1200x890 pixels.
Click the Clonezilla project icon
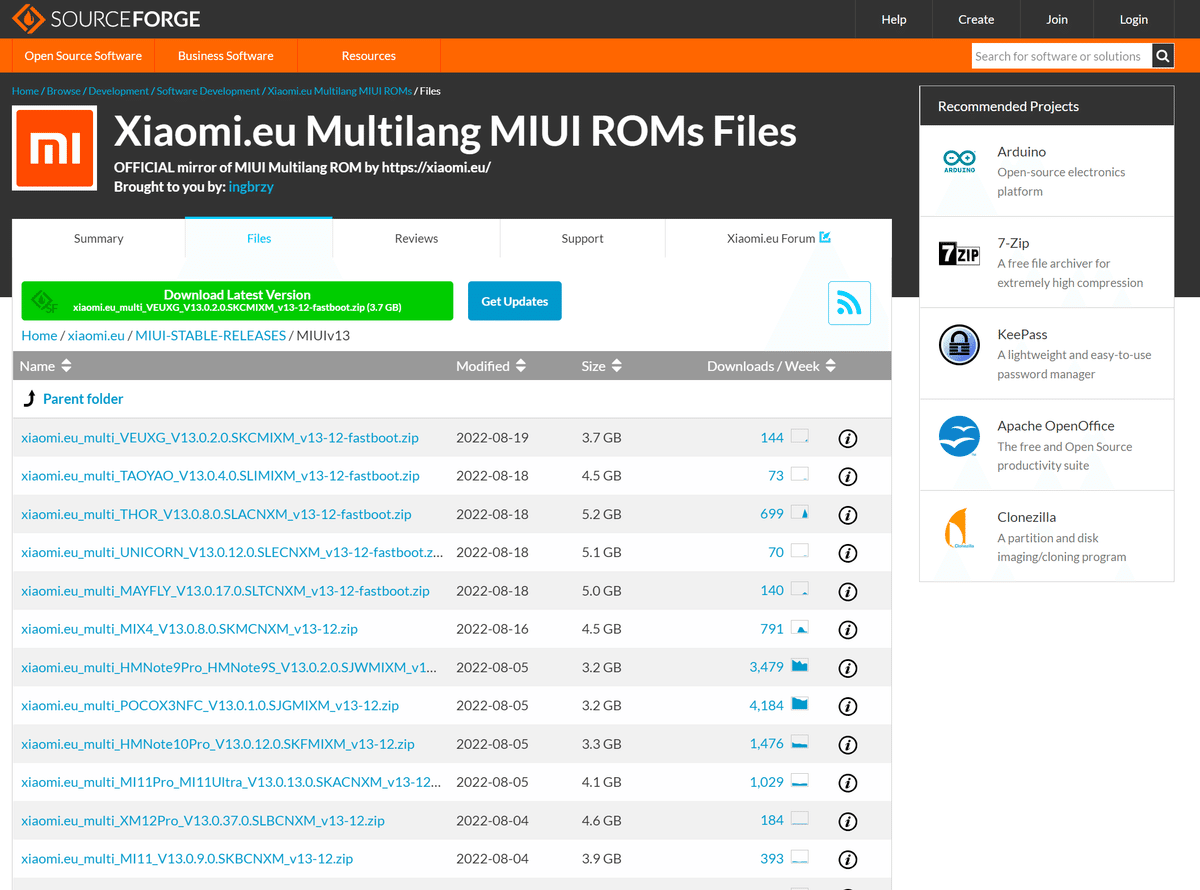click(959, 527)
